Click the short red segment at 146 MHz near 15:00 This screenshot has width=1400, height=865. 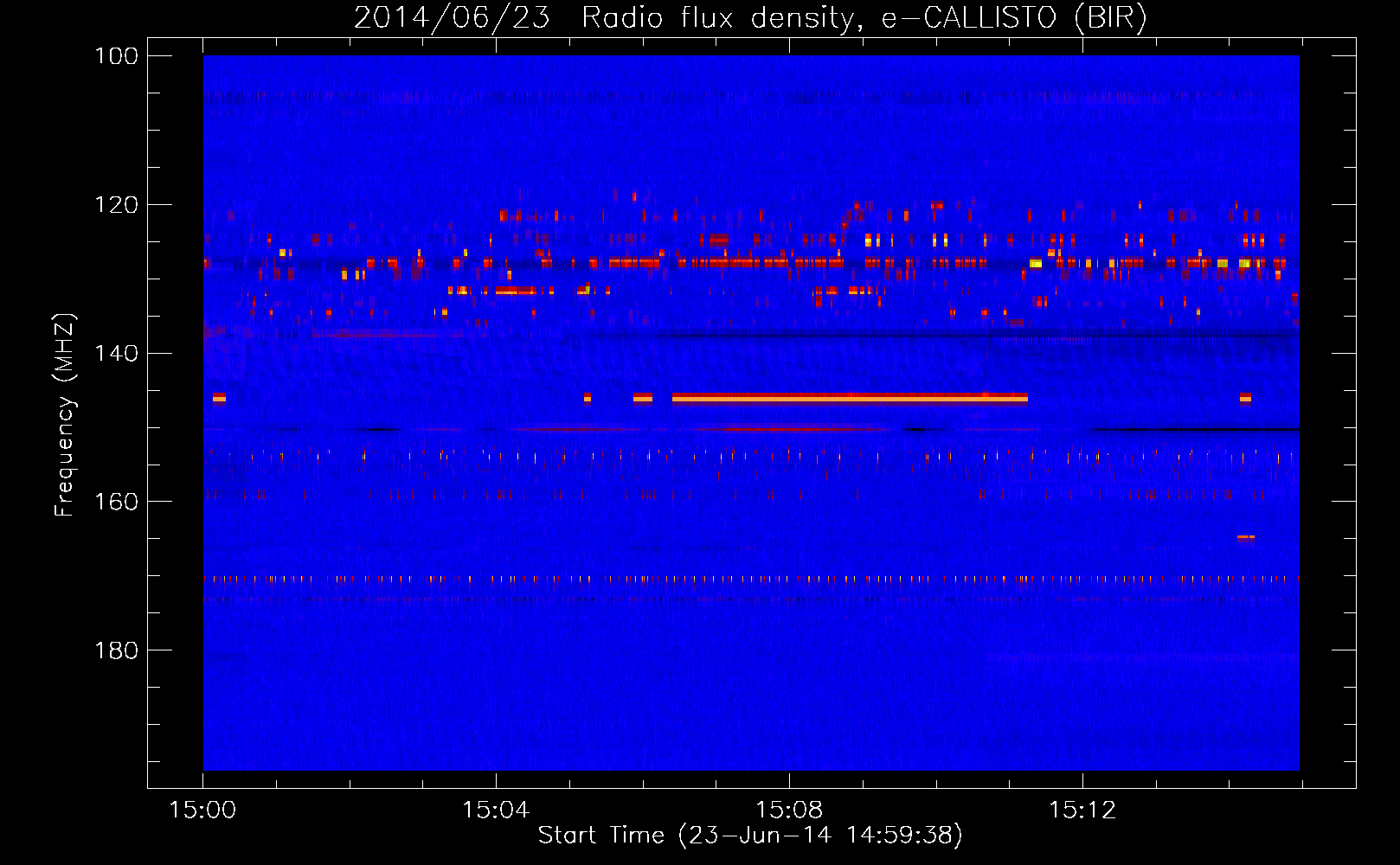pyautogui.click(x=219, y=398)
